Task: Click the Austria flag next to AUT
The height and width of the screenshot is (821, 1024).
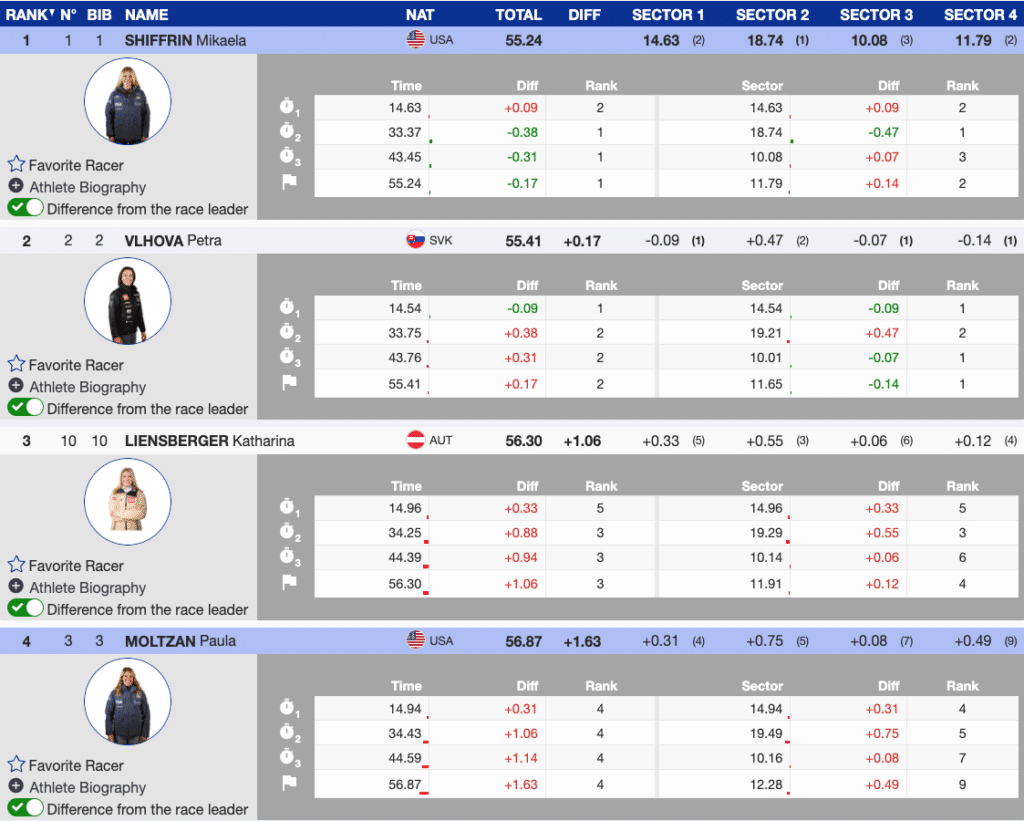Action: pos(415,440)
